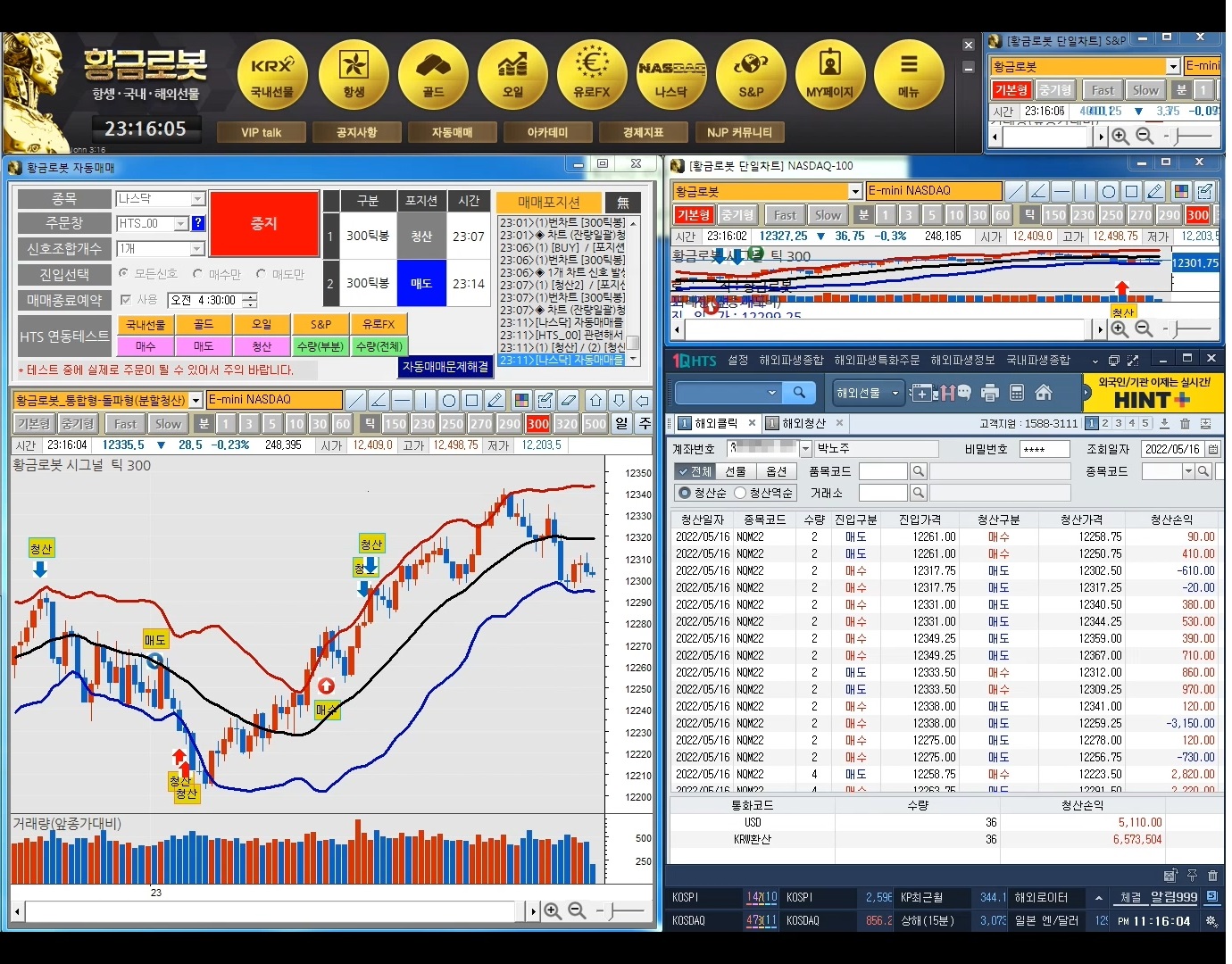Toggle 옵션 filter in 1Q HTS

point(778,471)
